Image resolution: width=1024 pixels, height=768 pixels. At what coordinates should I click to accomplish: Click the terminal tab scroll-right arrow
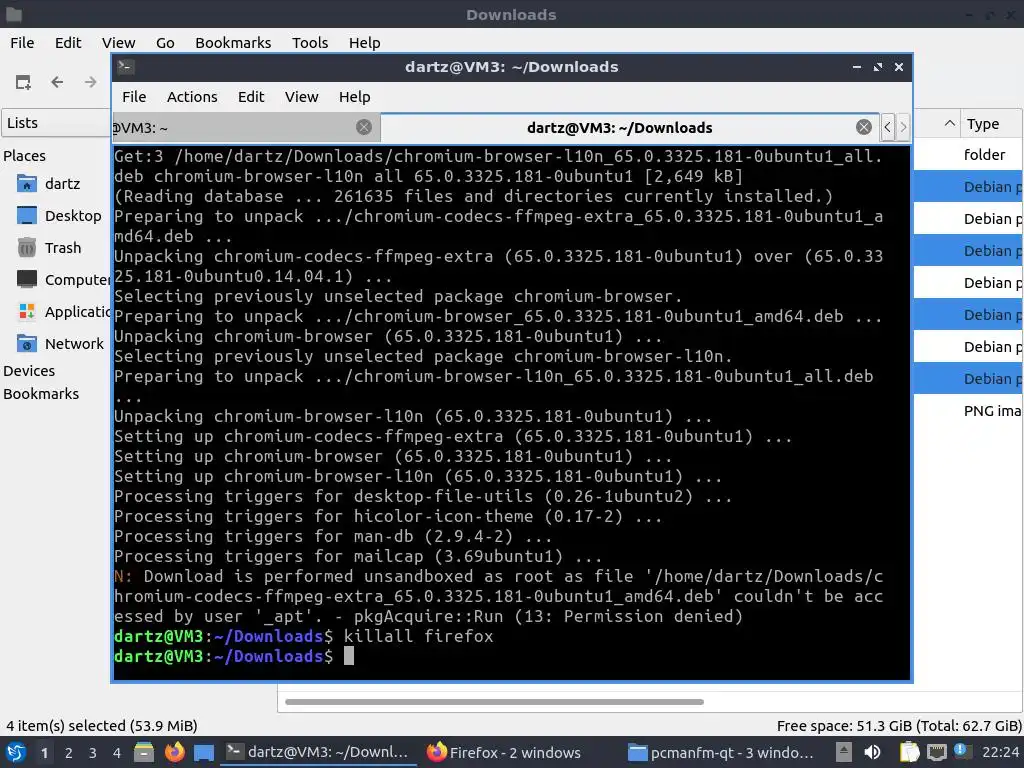[903, 127]
